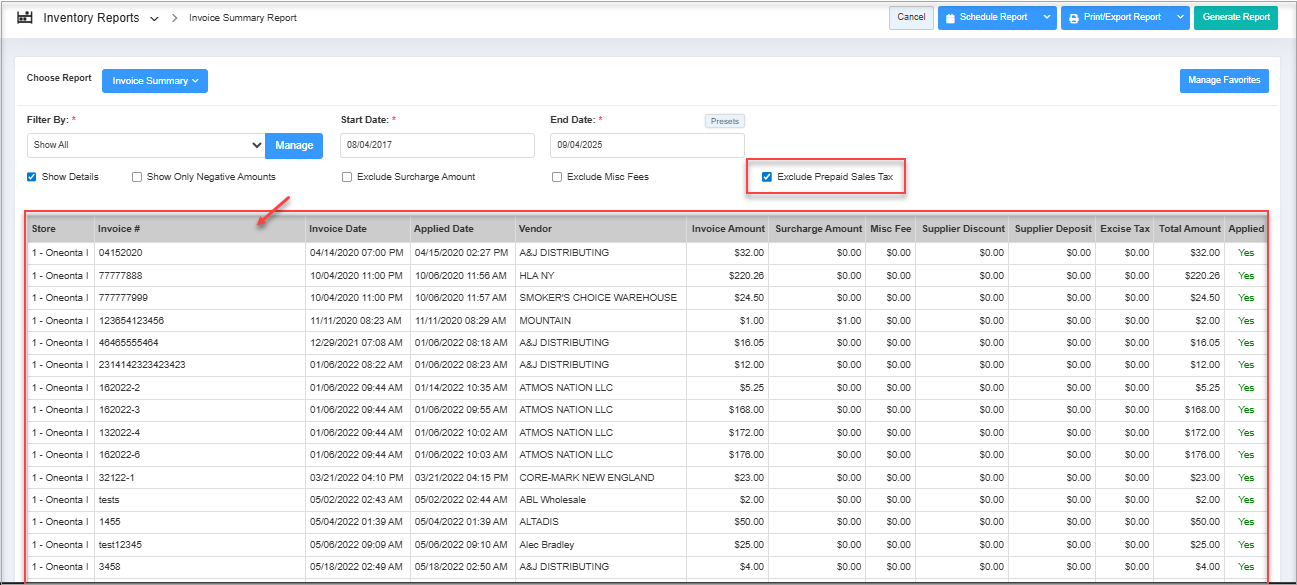Open the Invoice Summary report chooser
This screenshot has height=585, width=1297.
tap(155, 81)
